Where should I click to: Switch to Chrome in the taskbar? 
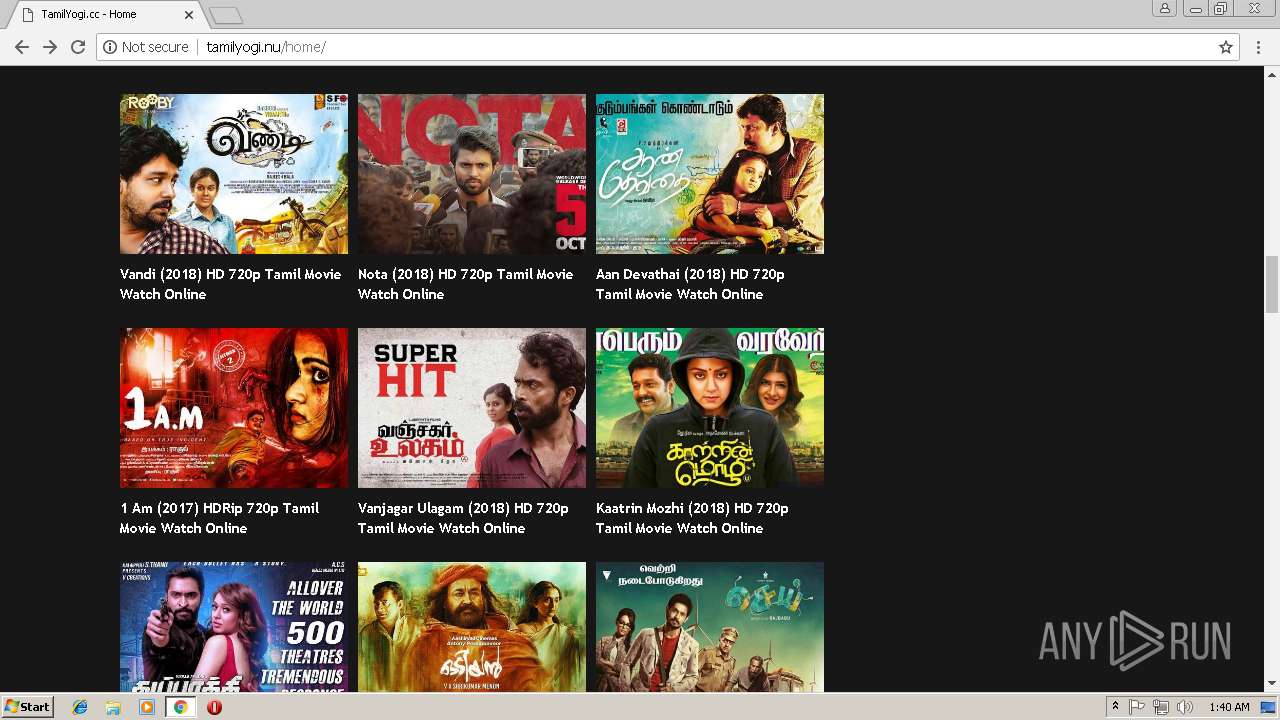pyautogui.click(x=181, y=707)
